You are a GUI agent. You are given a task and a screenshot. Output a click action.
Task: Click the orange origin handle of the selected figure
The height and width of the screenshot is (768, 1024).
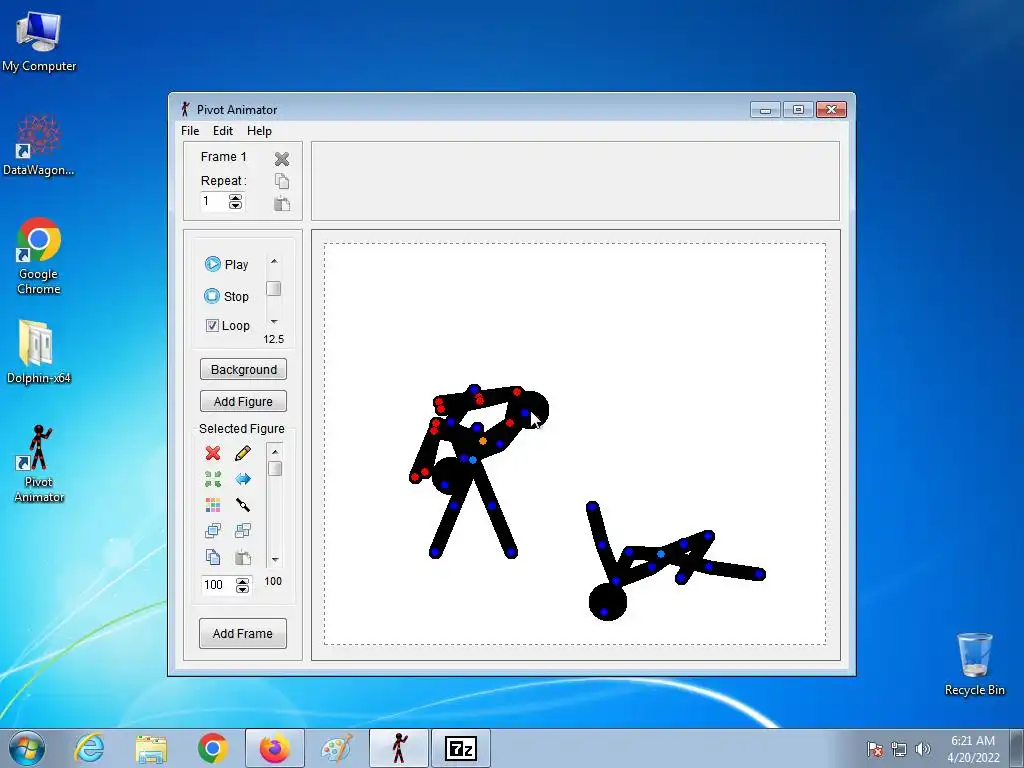coord(483,441)
